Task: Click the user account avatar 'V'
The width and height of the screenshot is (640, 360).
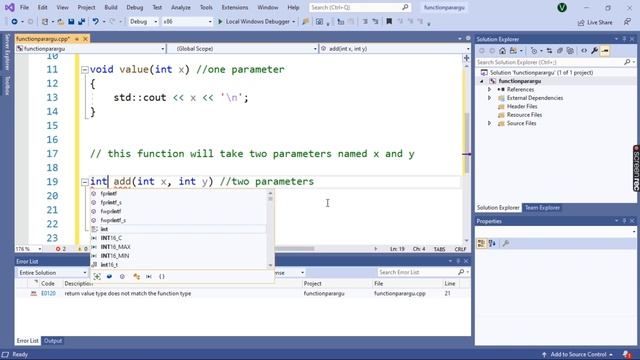Action: [562, 7]
